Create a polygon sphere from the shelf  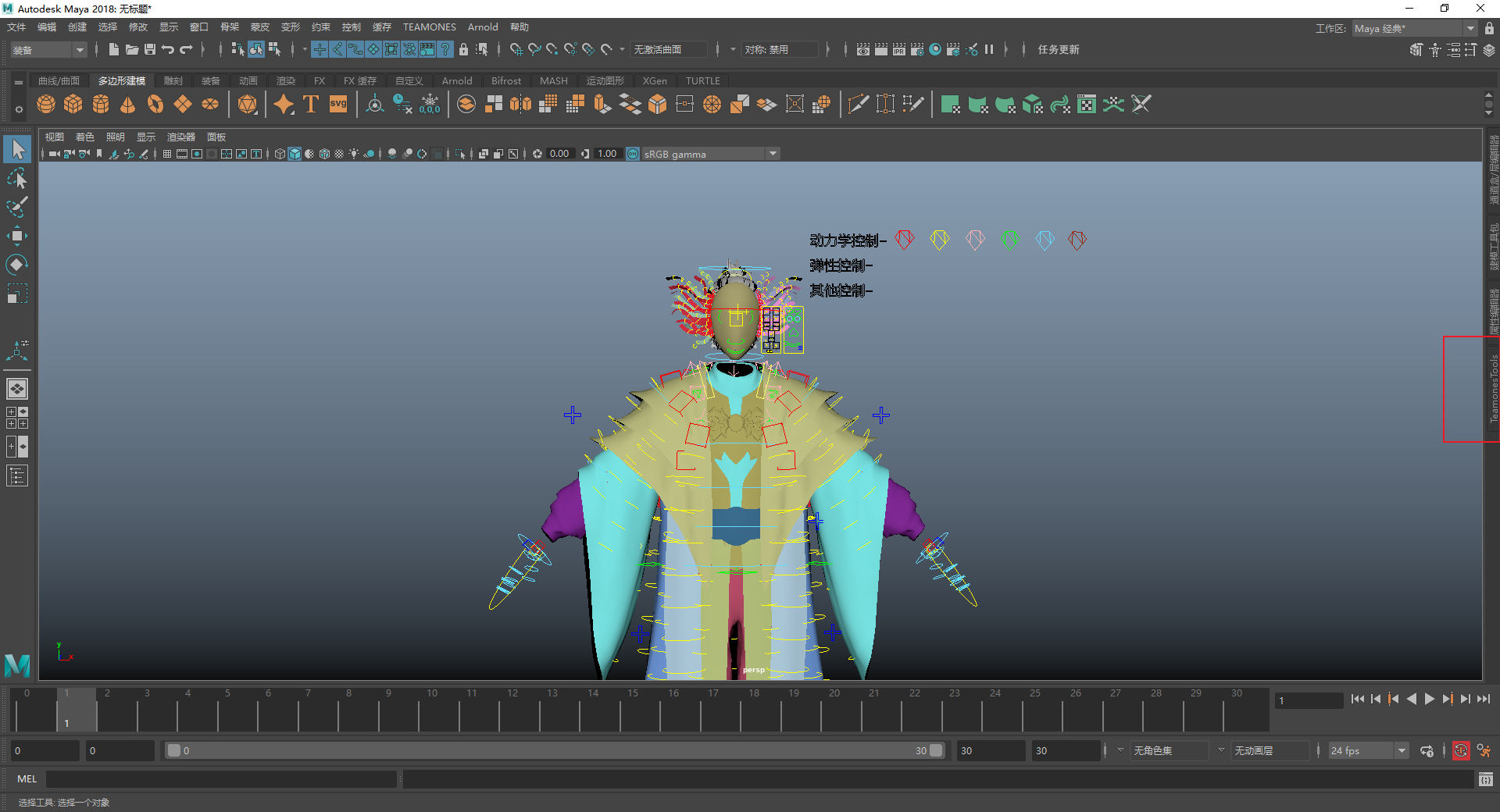pyautogui.click(x=46, y=105)
